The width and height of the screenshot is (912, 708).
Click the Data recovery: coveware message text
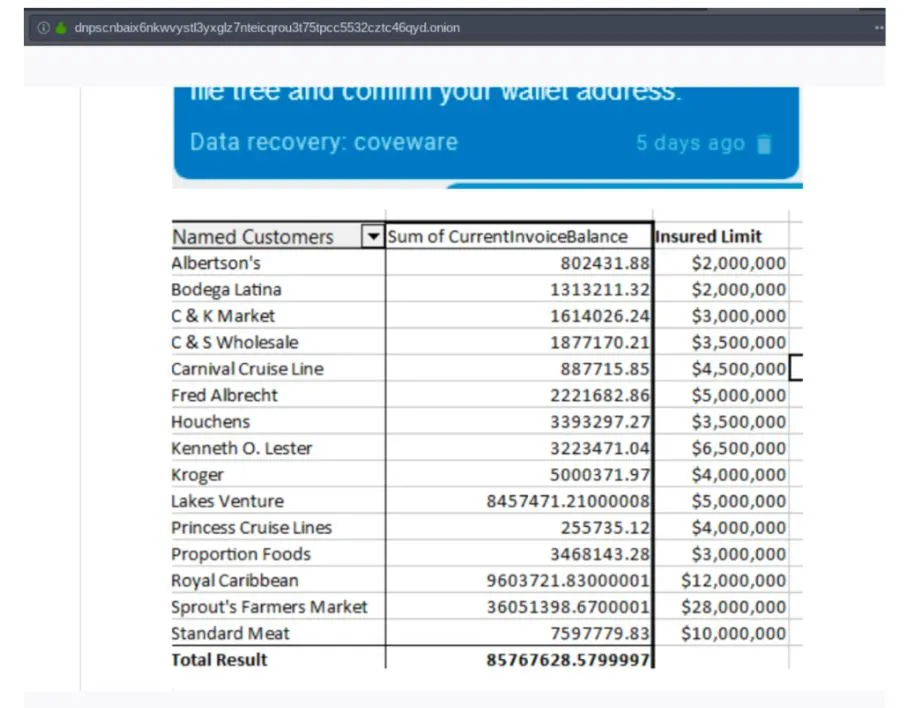click(x=324, y=143)
